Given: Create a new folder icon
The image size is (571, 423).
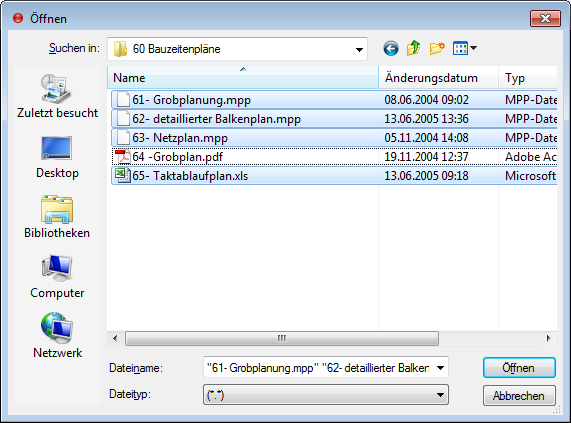Looking at the screenshot, I should [x=437, y=48].
